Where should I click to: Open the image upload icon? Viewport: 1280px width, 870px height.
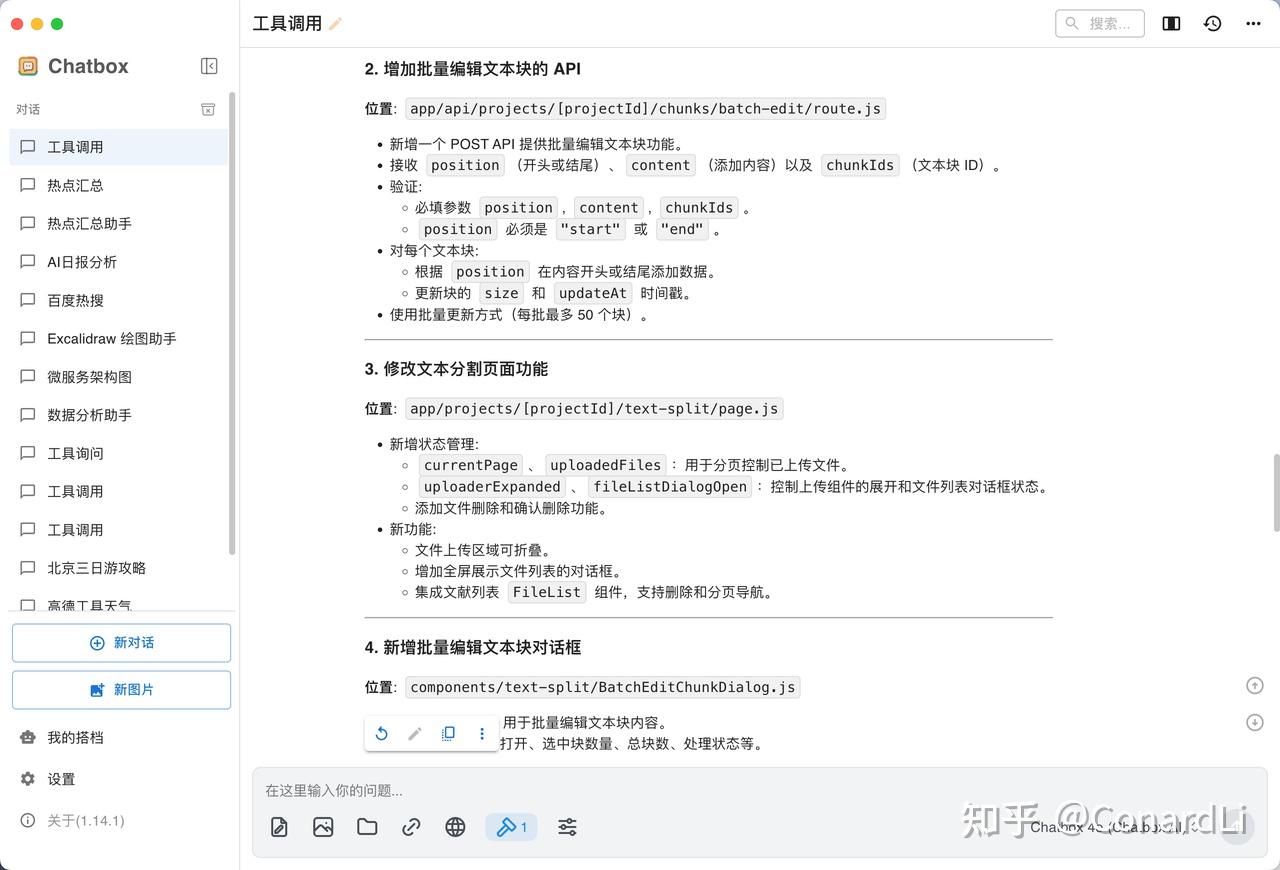click(322, 827)
